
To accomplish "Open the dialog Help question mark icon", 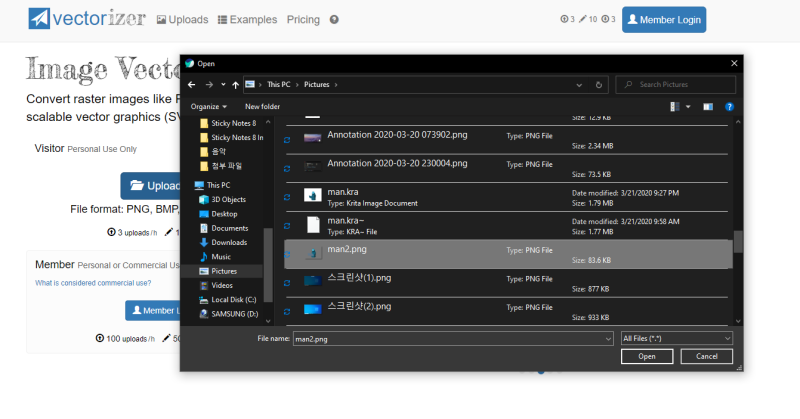I will [730, 106].
